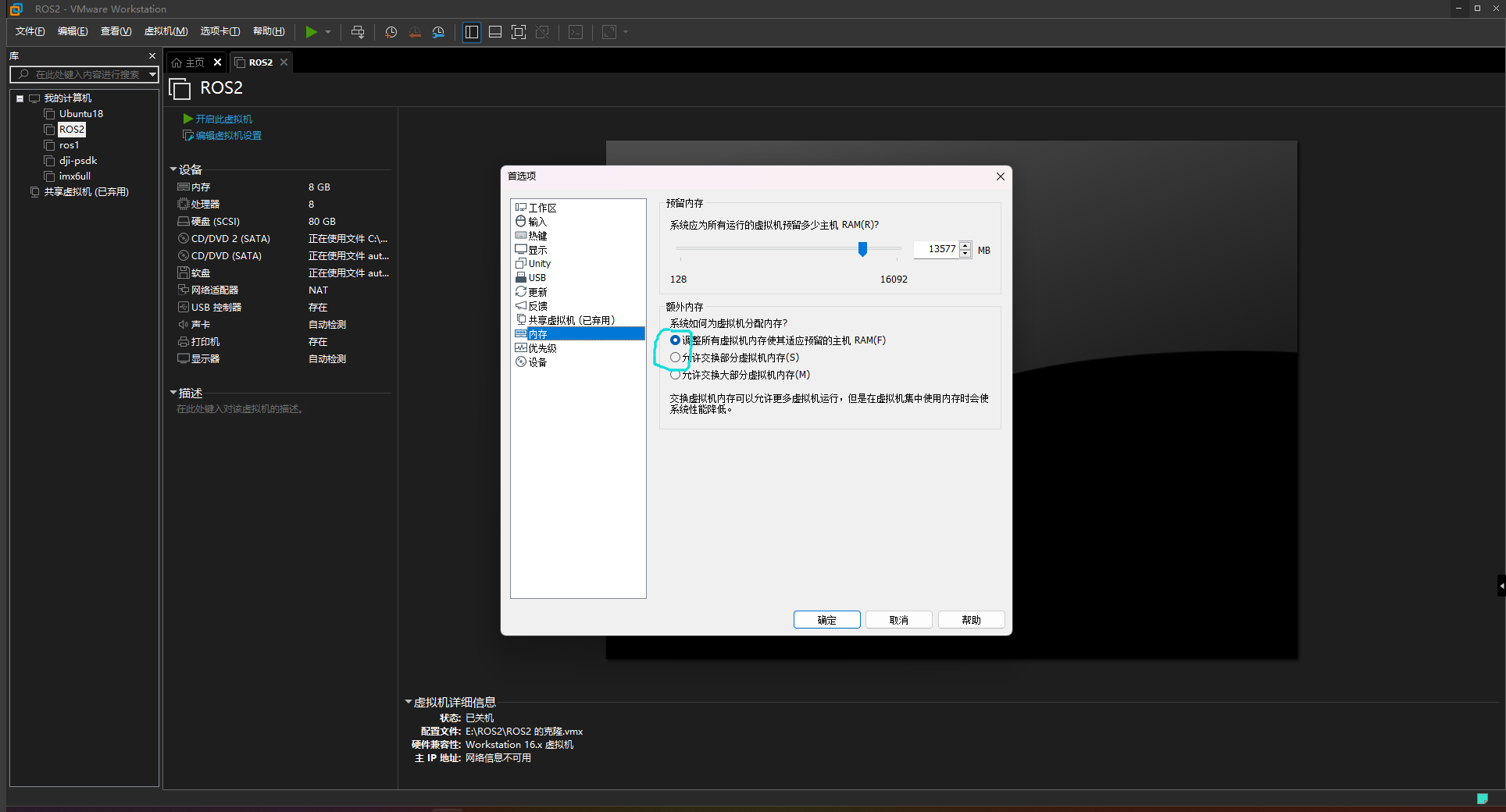Click 确定 button in preferences dialog
Screen dimensions: 1506x812
click(x=827, y=620)
